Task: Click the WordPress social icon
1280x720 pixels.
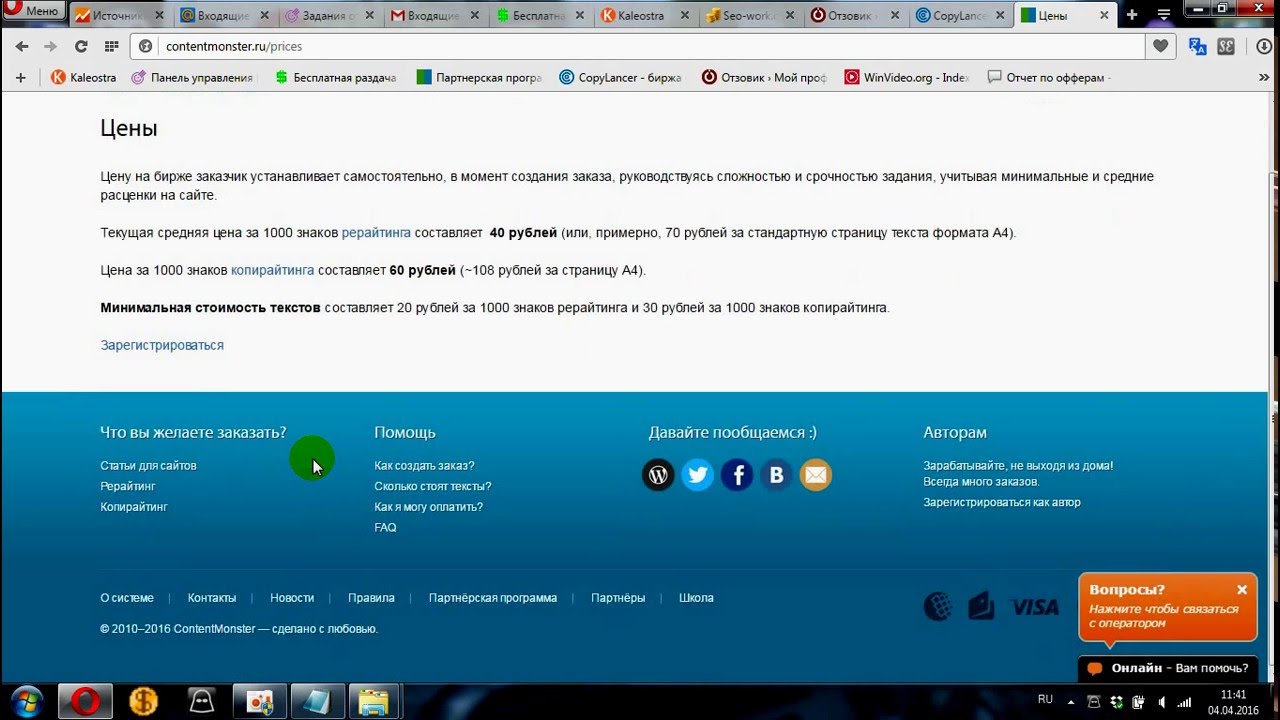Action: (x=658, y=475)
